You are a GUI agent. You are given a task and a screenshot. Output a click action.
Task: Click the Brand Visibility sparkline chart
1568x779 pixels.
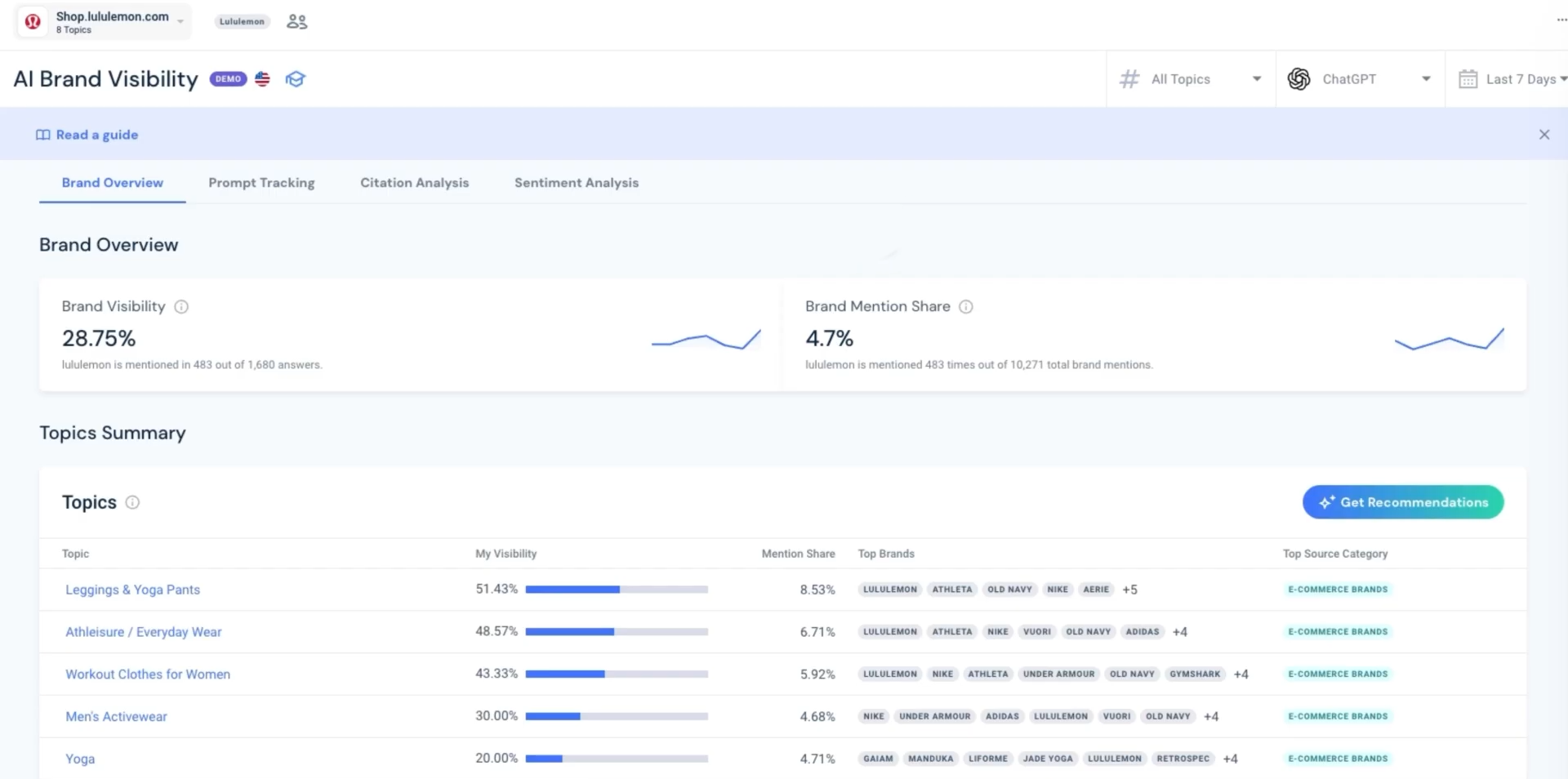point(706,339)
